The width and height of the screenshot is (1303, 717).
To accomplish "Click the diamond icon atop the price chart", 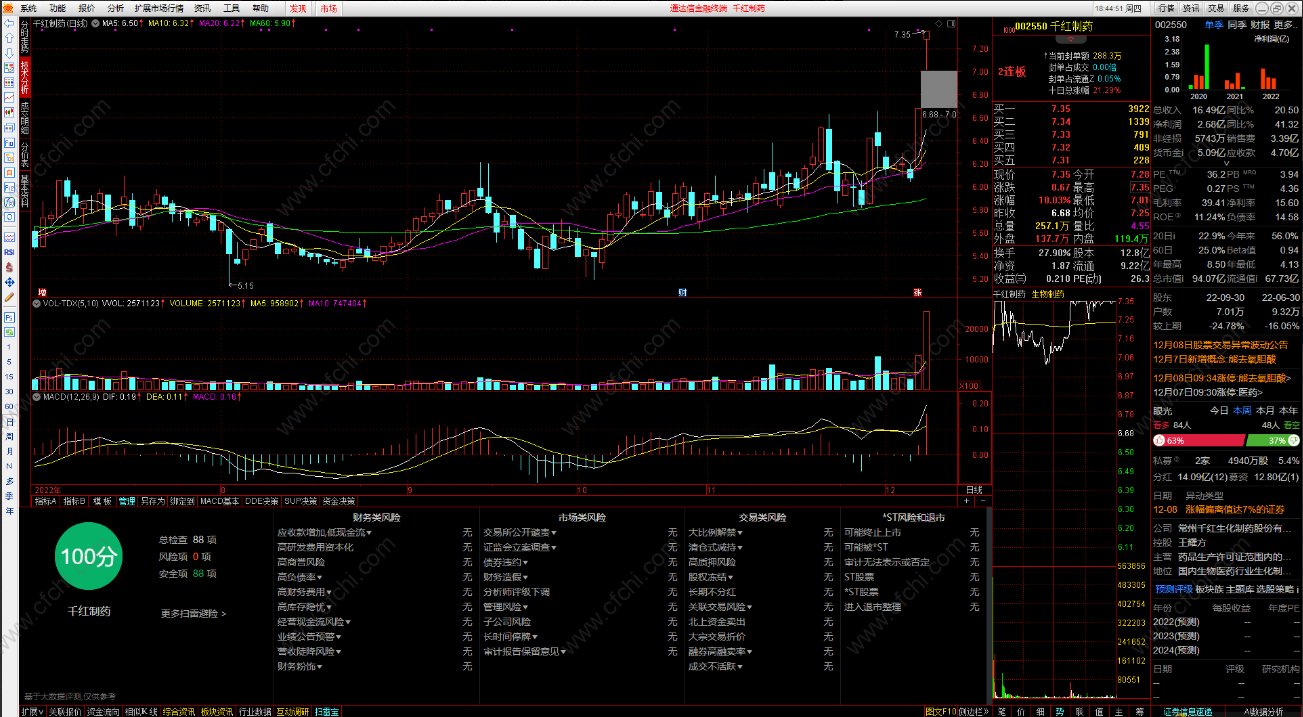I will pyautogui.click(x=938, y=24).
